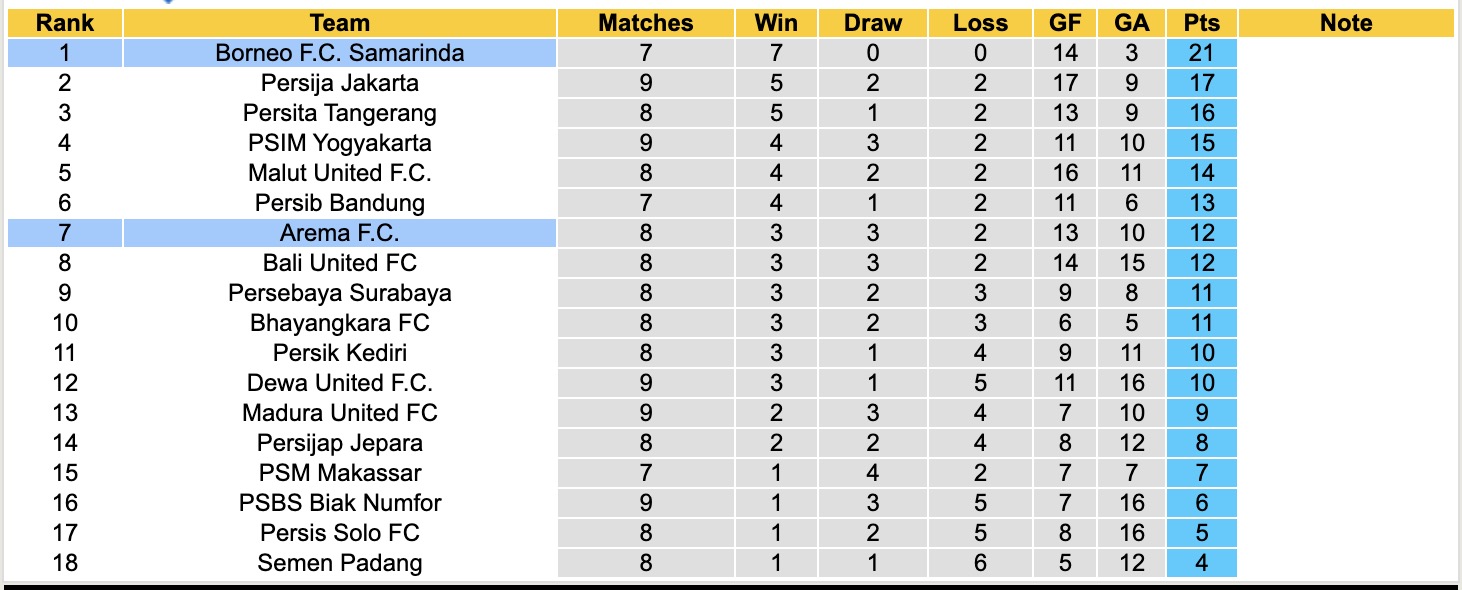Click the Loss column header
1462x590 pixels.
[x=980, y=23]
